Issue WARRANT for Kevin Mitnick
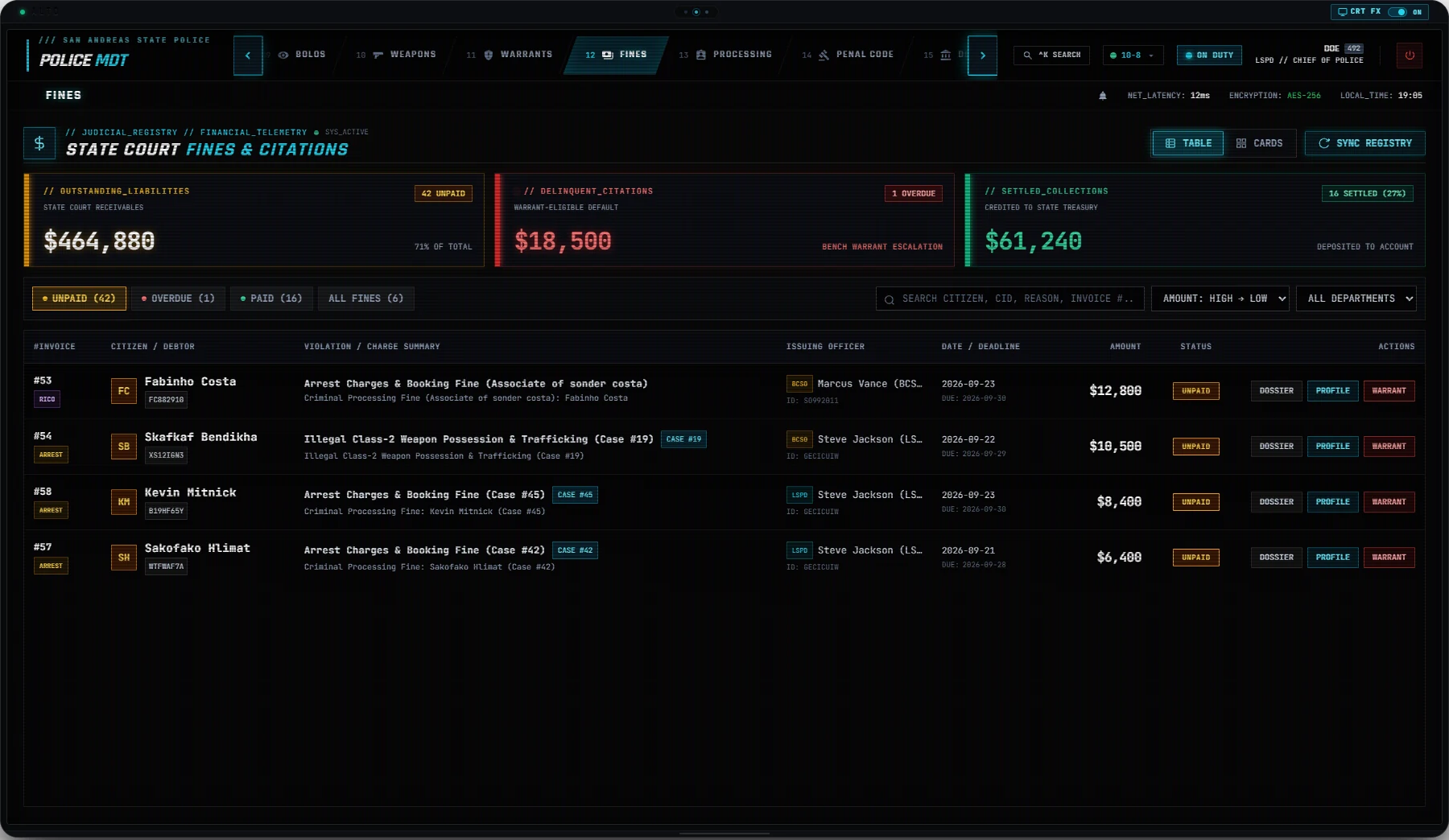 [1389, 502]
